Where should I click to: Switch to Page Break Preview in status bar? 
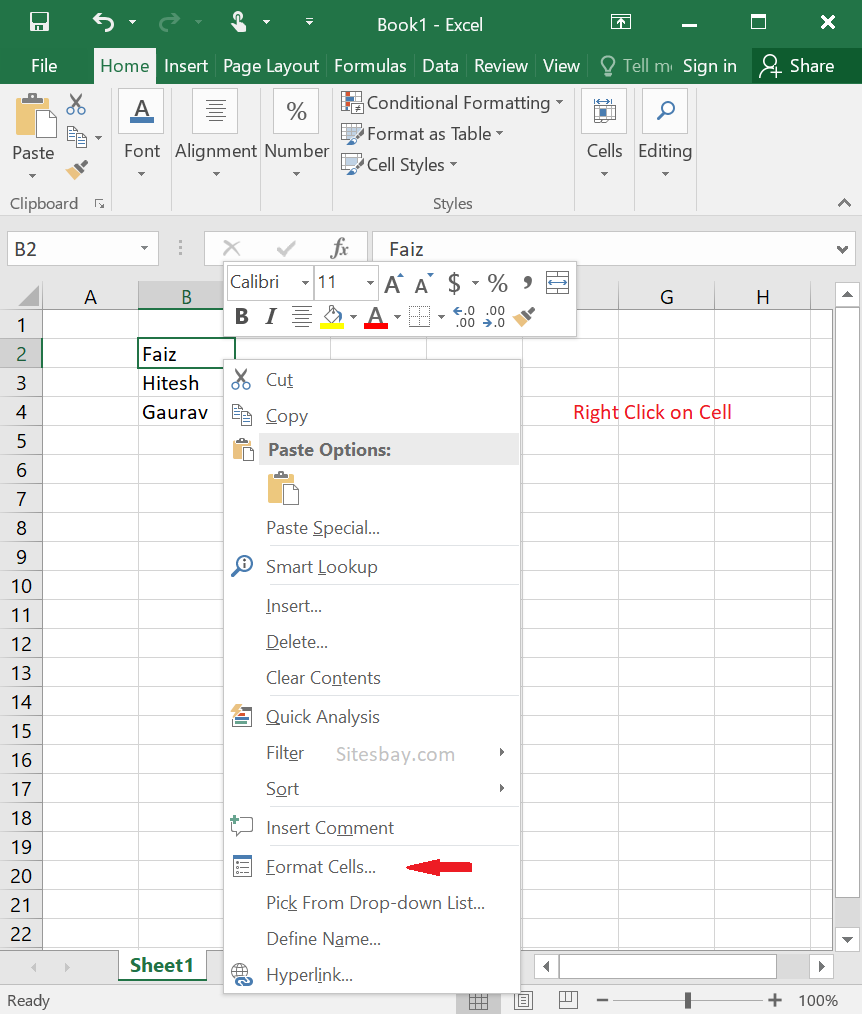pos(568,1000)
